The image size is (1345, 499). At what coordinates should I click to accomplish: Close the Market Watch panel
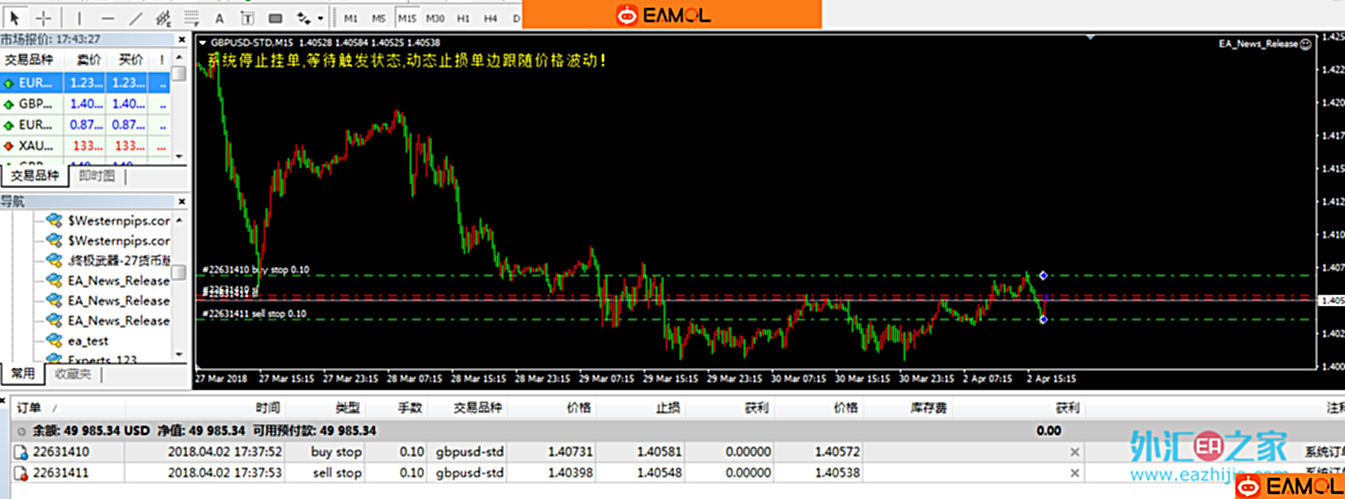181,39
